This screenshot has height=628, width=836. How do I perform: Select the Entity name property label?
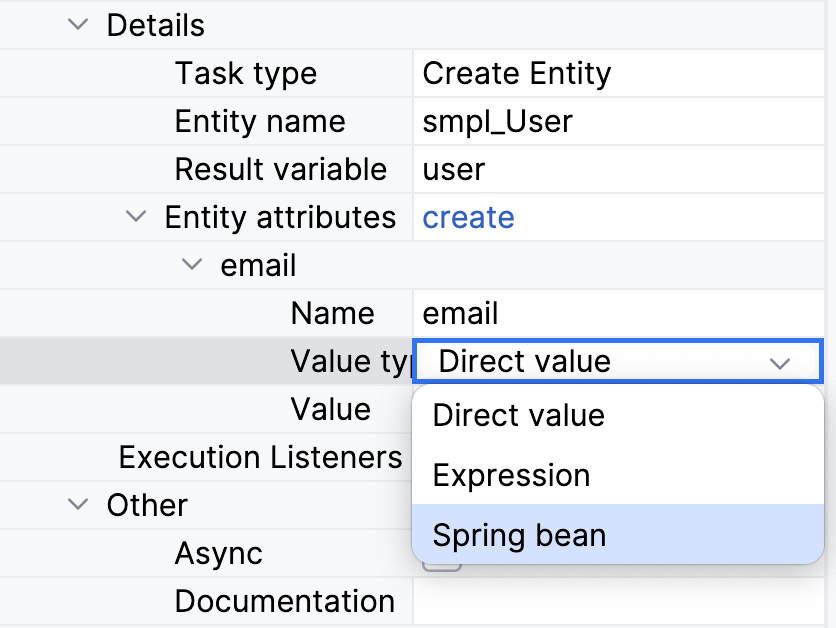click(260, 122)
